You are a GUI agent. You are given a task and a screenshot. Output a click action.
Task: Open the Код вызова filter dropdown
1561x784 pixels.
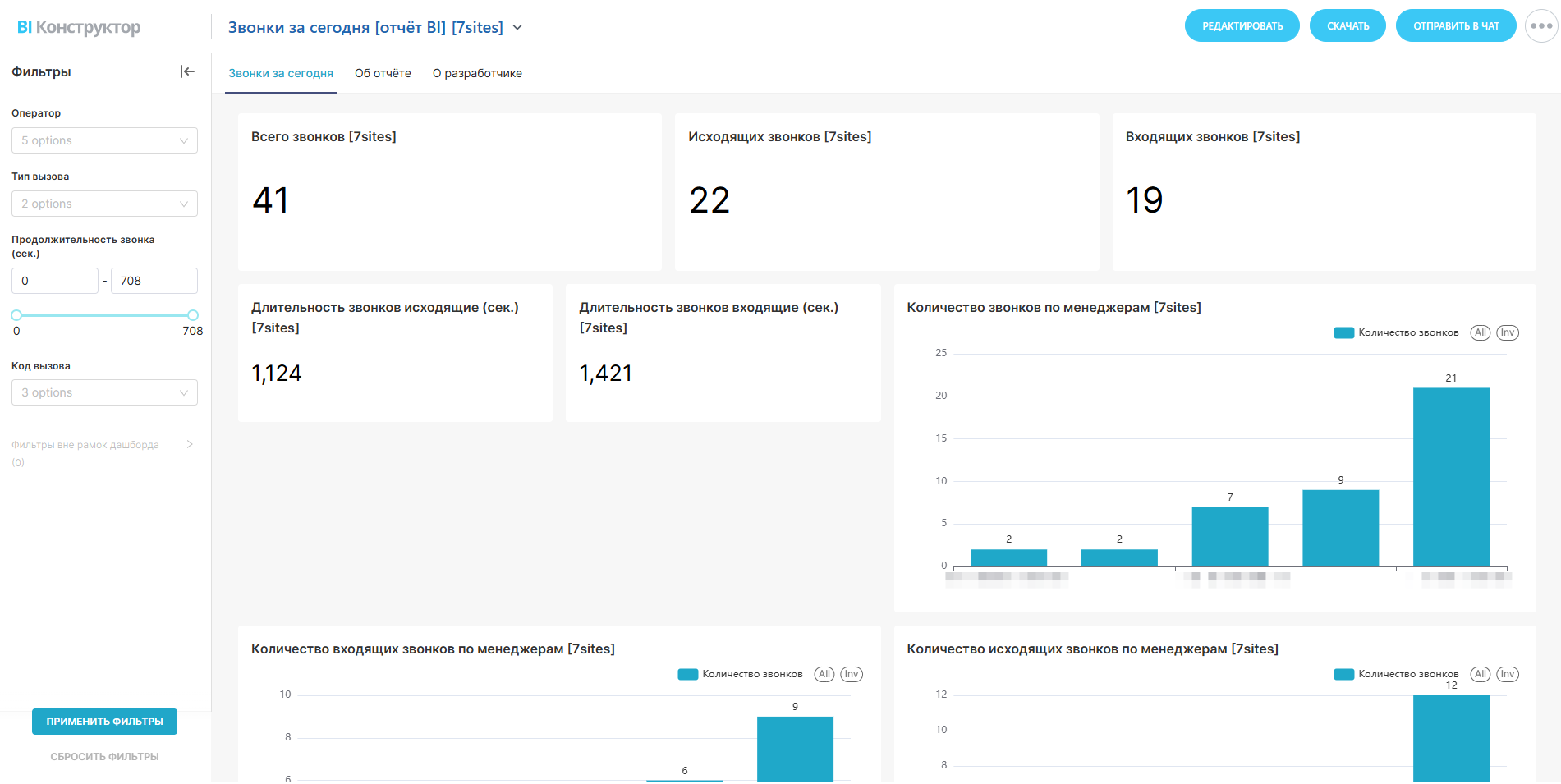pos(104,392)
